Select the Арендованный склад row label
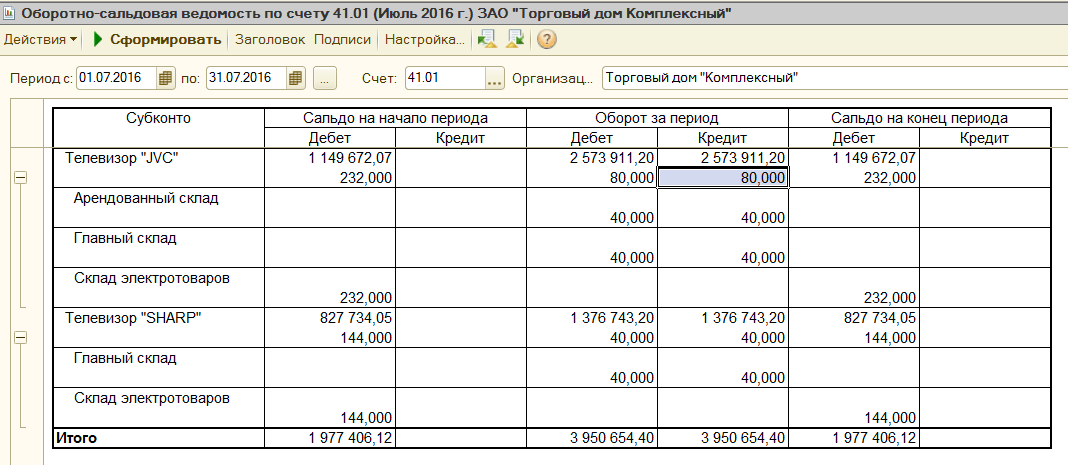Viewport: 1068px width, 465px height. [x=146, y=198]
